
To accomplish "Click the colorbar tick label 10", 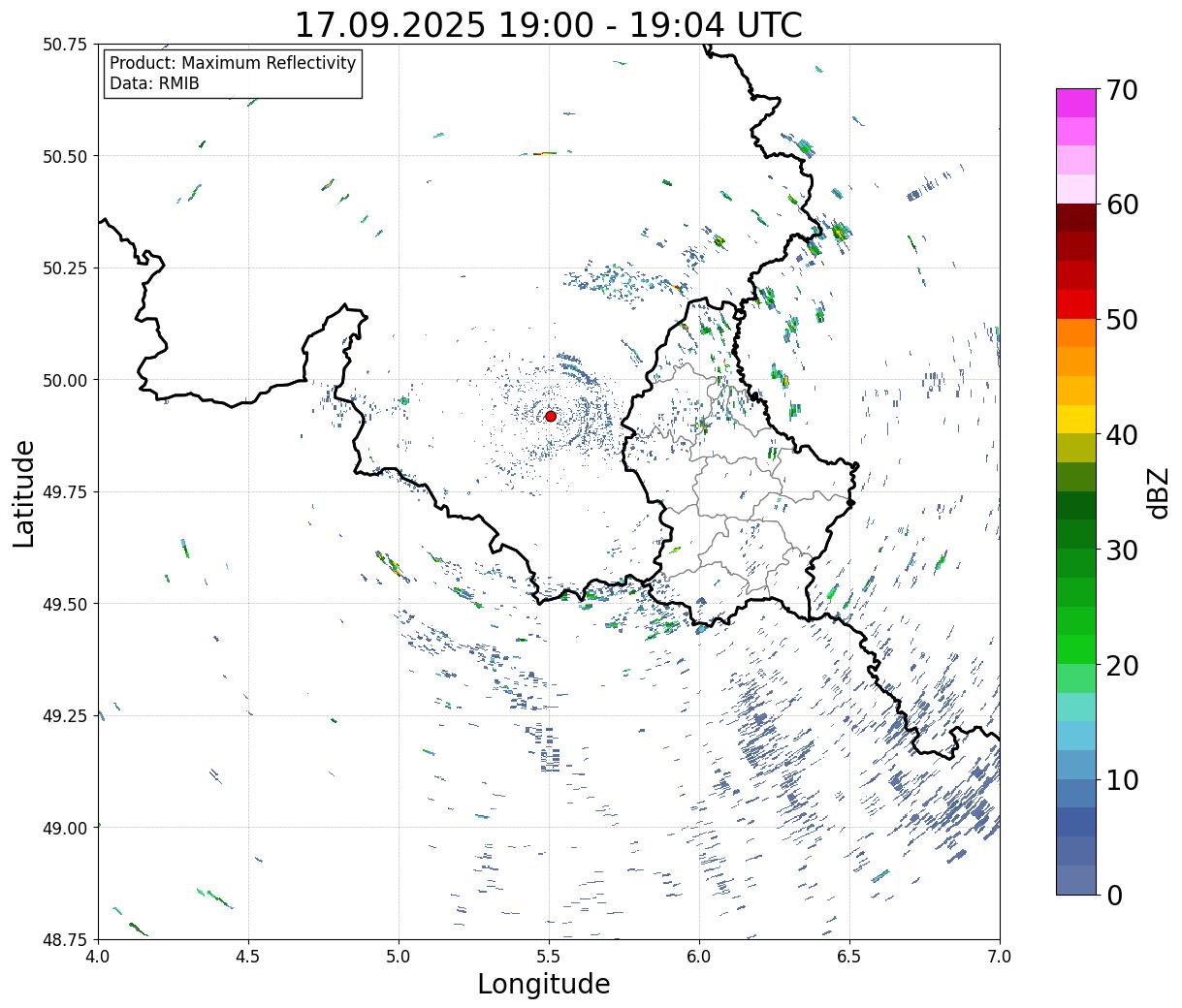I will tap(1122, 779).
